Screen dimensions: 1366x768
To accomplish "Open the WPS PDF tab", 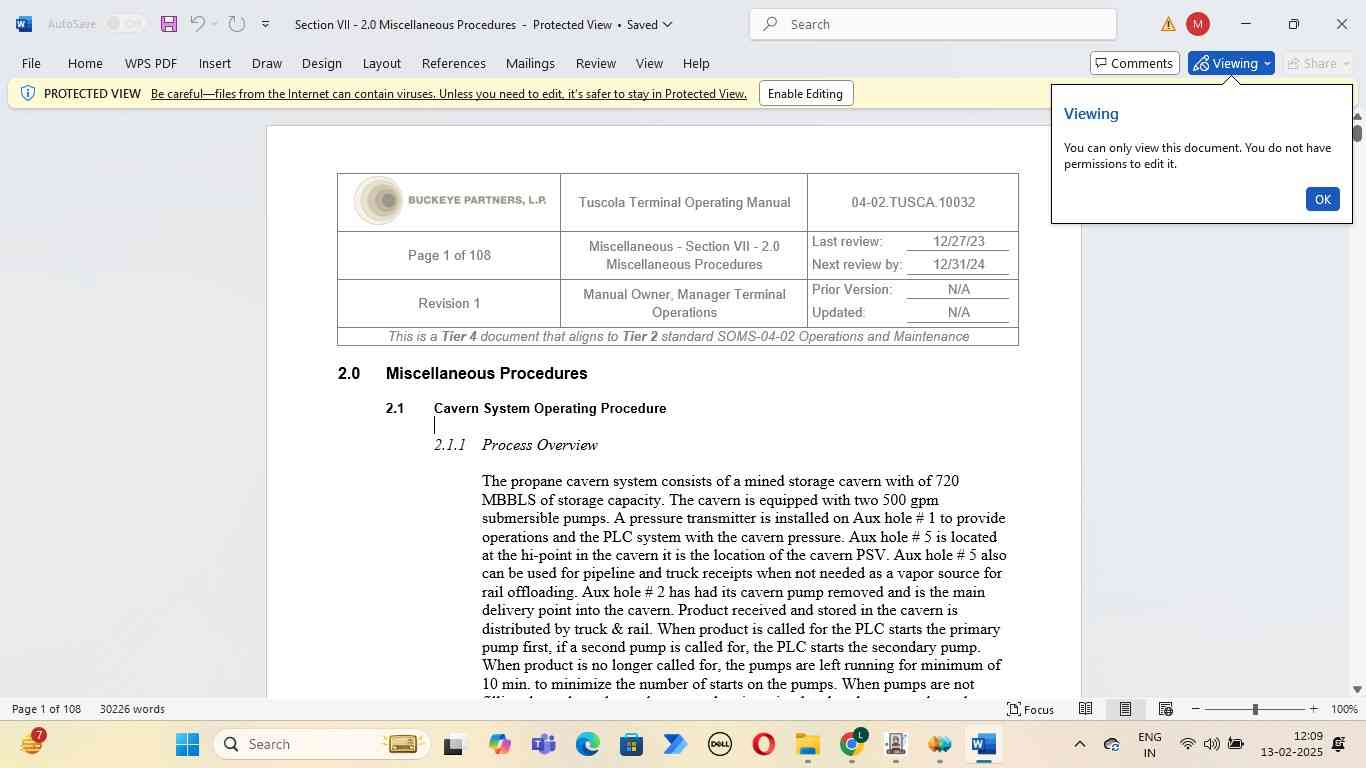I will pos(151,63).
